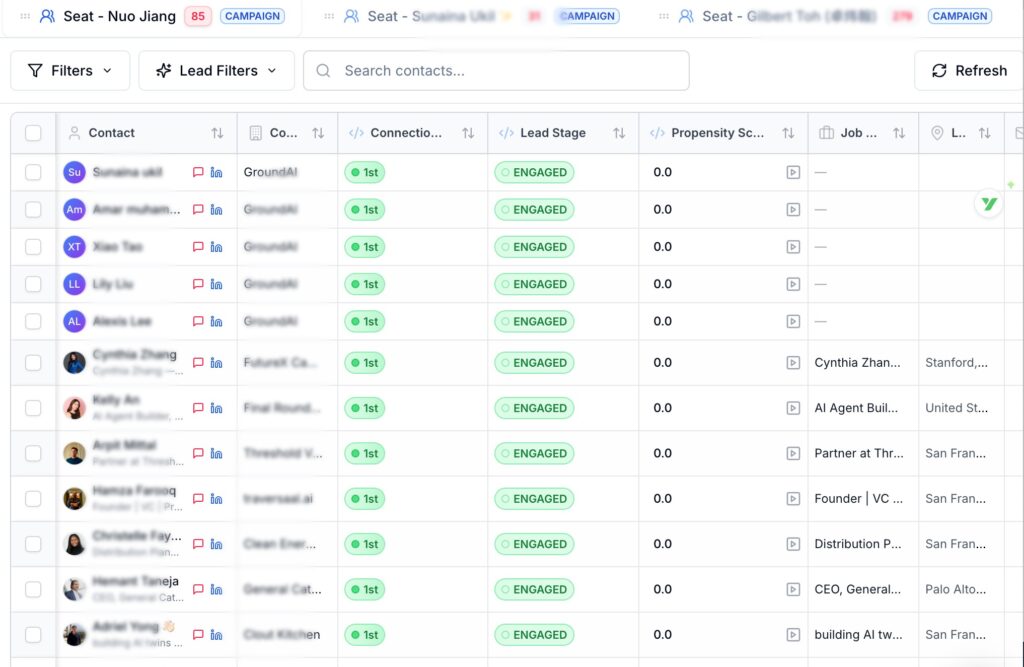The image size is (1024, 667).
Task: Click the Refresh button
Action: pos(968,71)
